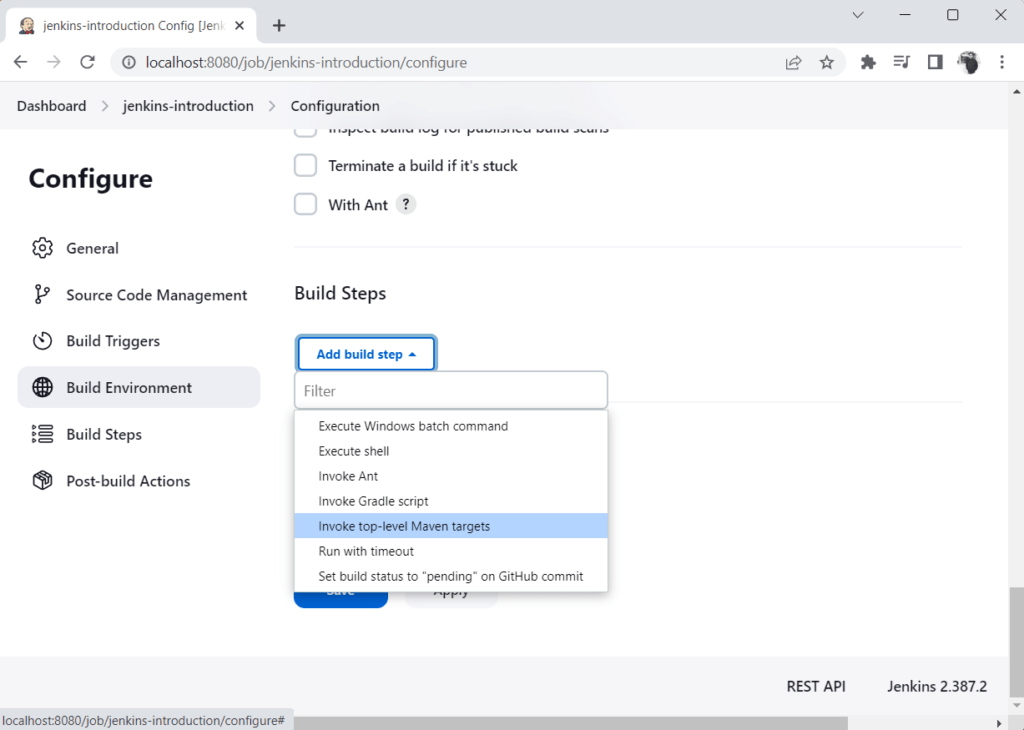Click inside the Filter text field

point(450,390)
